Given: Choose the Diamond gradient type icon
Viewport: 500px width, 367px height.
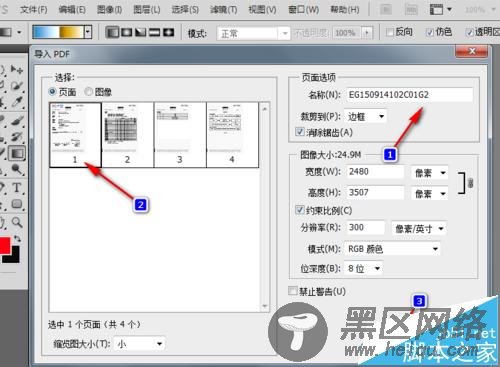Looking at the screenshot, I should (x=168, y=32).
